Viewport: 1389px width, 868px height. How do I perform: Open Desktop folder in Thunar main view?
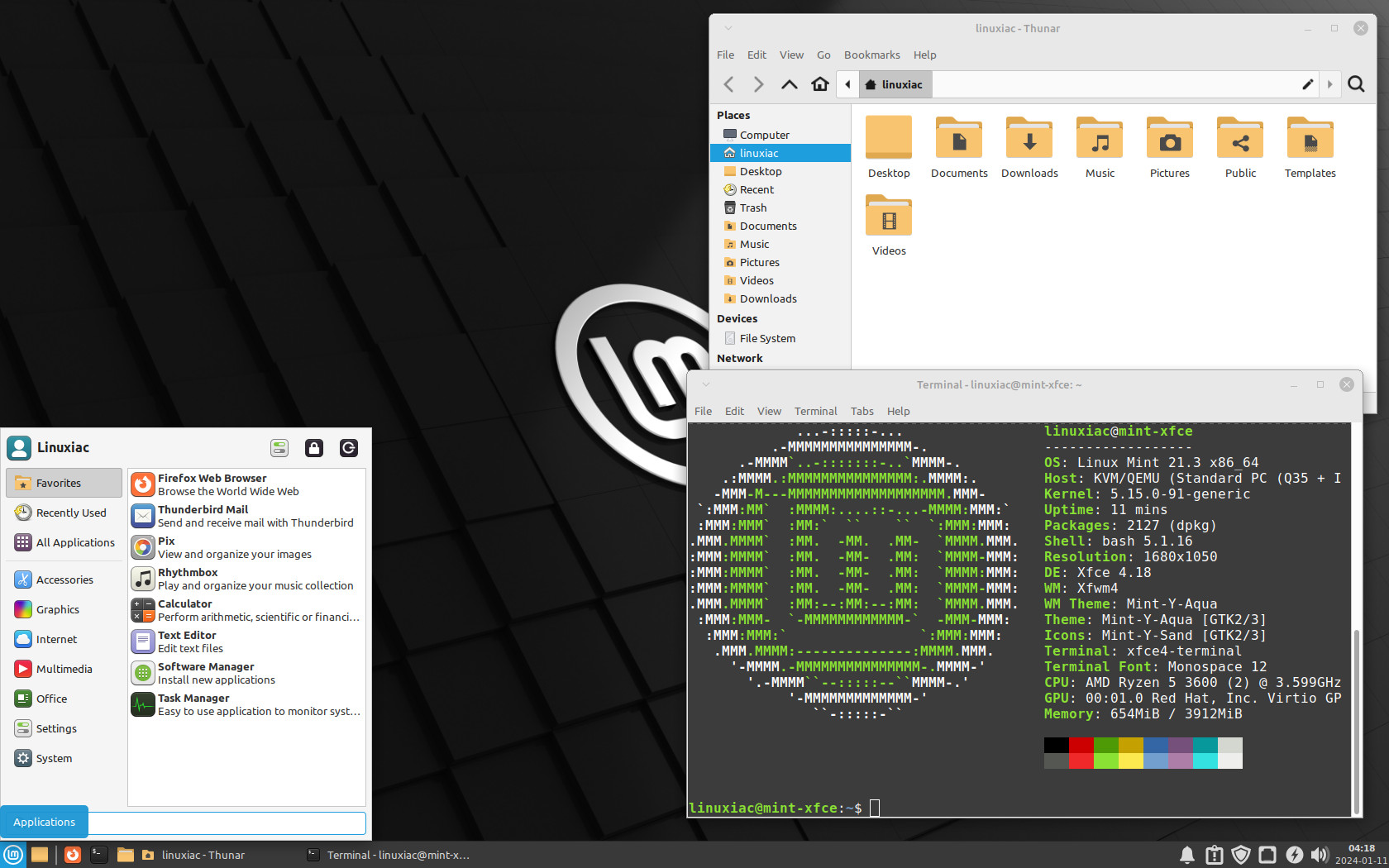point(889,147)
